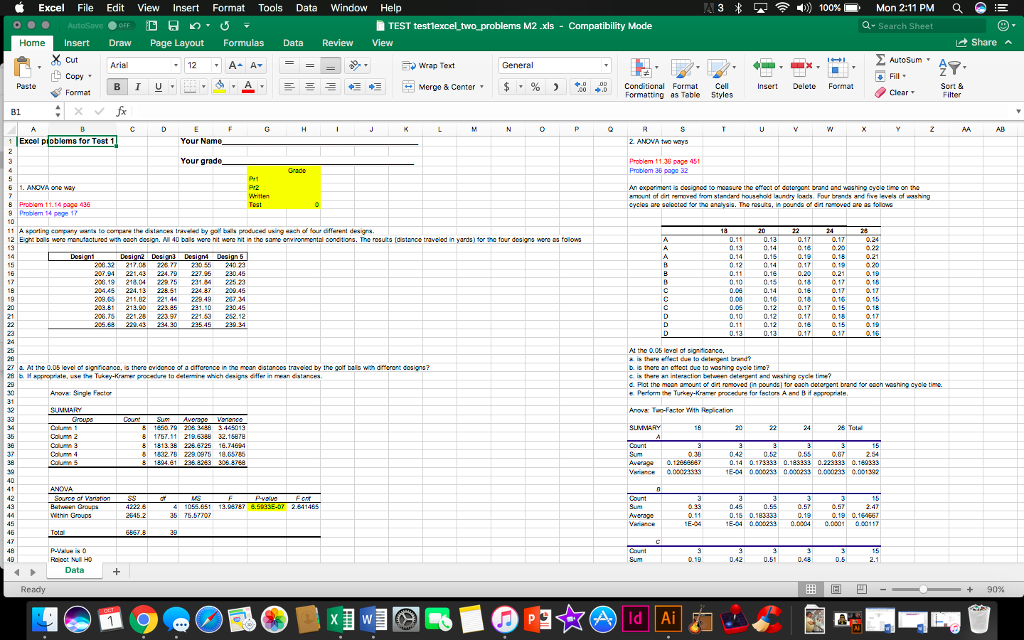
Task: Open the Window menu in the menu bar
Action: [x=348, y=9]
